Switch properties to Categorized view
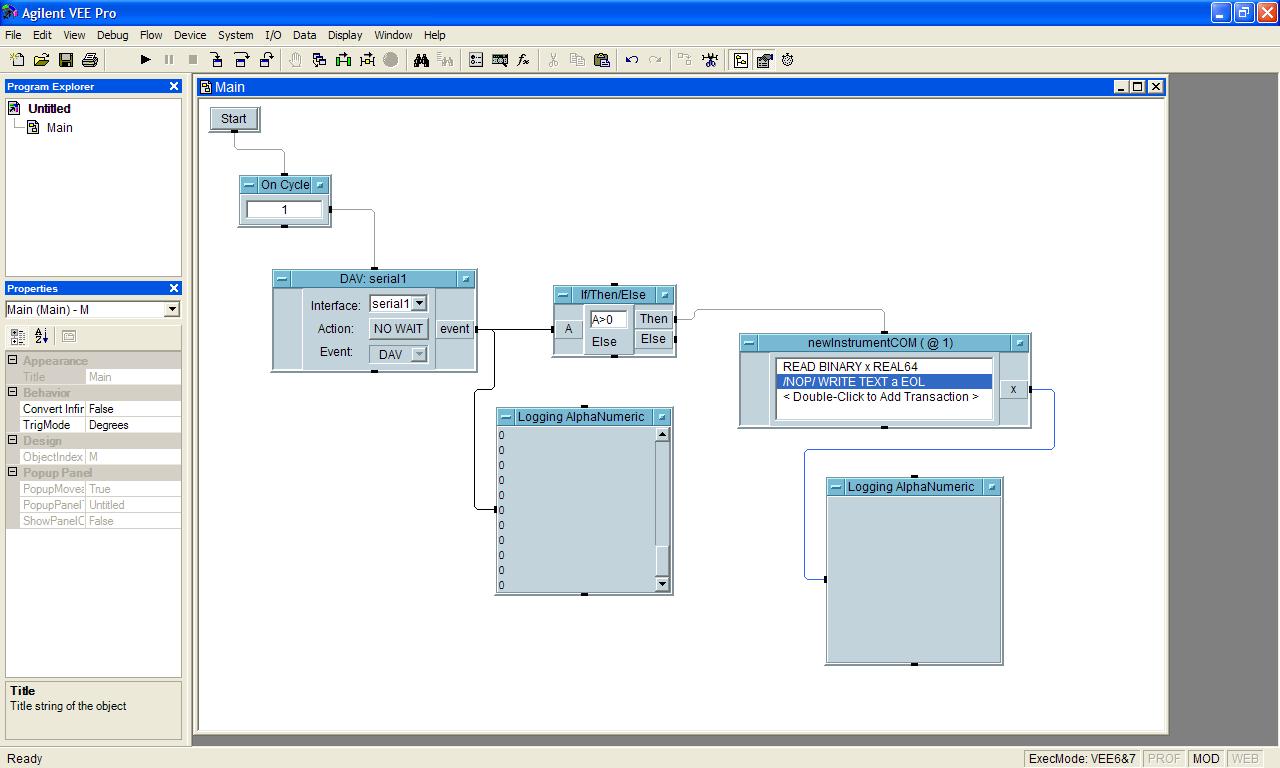 click(18, 336)
